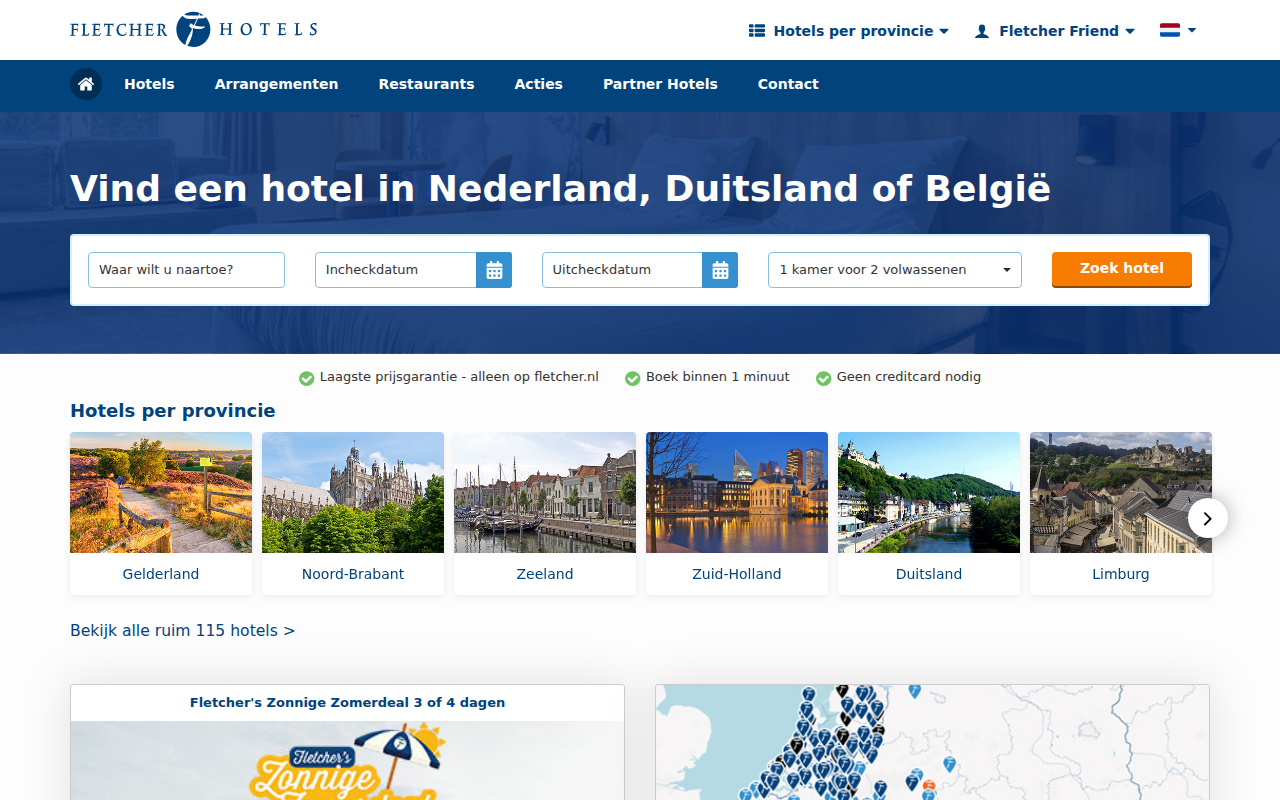
Task: Click the home icon in navigation bar
Action: click(86, 84)
